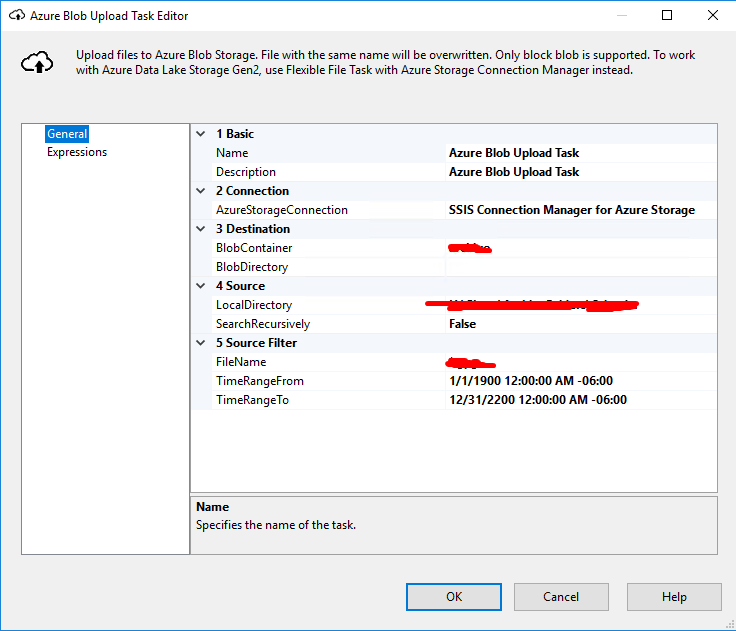Maximize the Task Editor window
The image size is (736, 631).
point(667,15)
